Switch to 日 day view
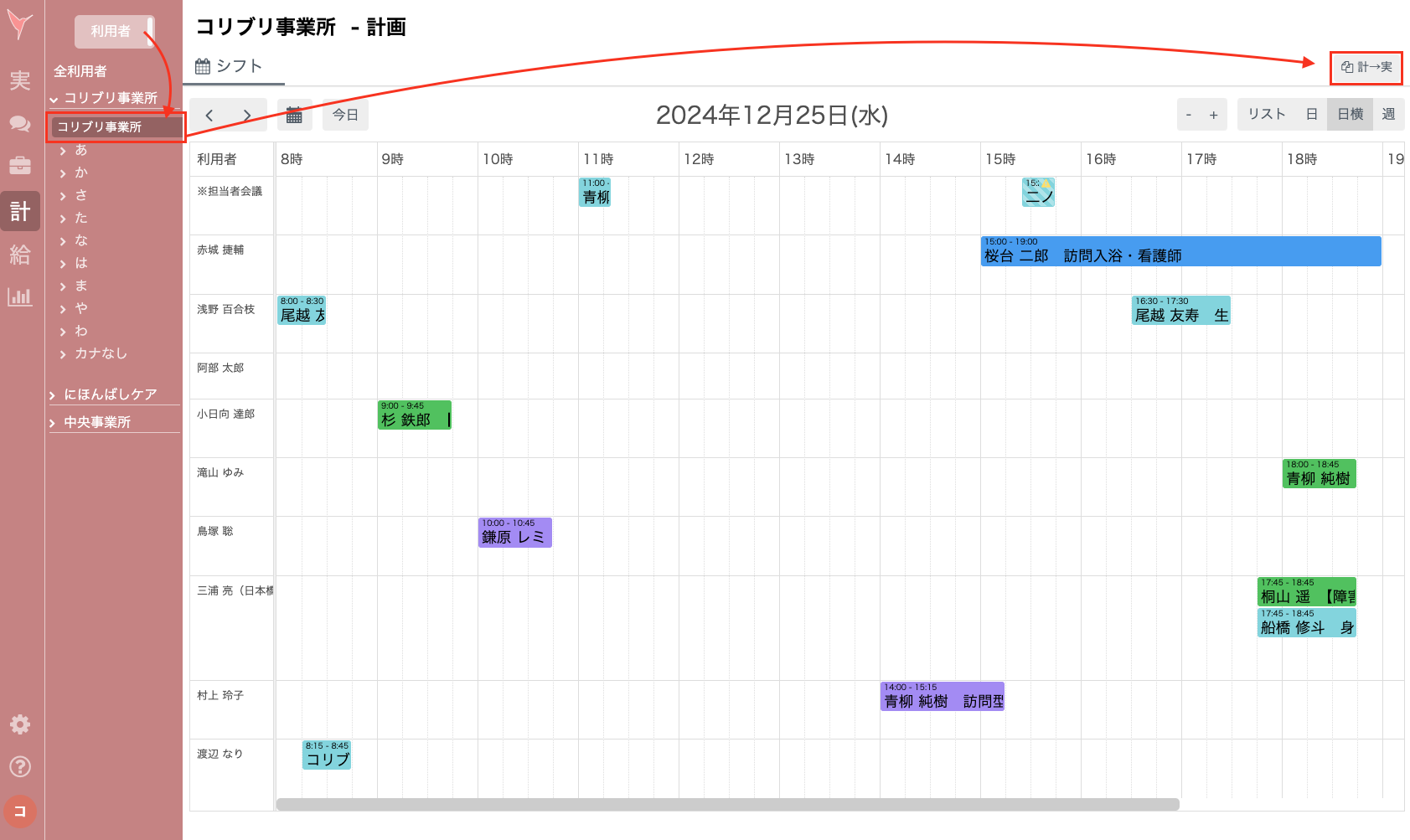This screenshot has width=1410, height=840. [x=1311, y=115]
